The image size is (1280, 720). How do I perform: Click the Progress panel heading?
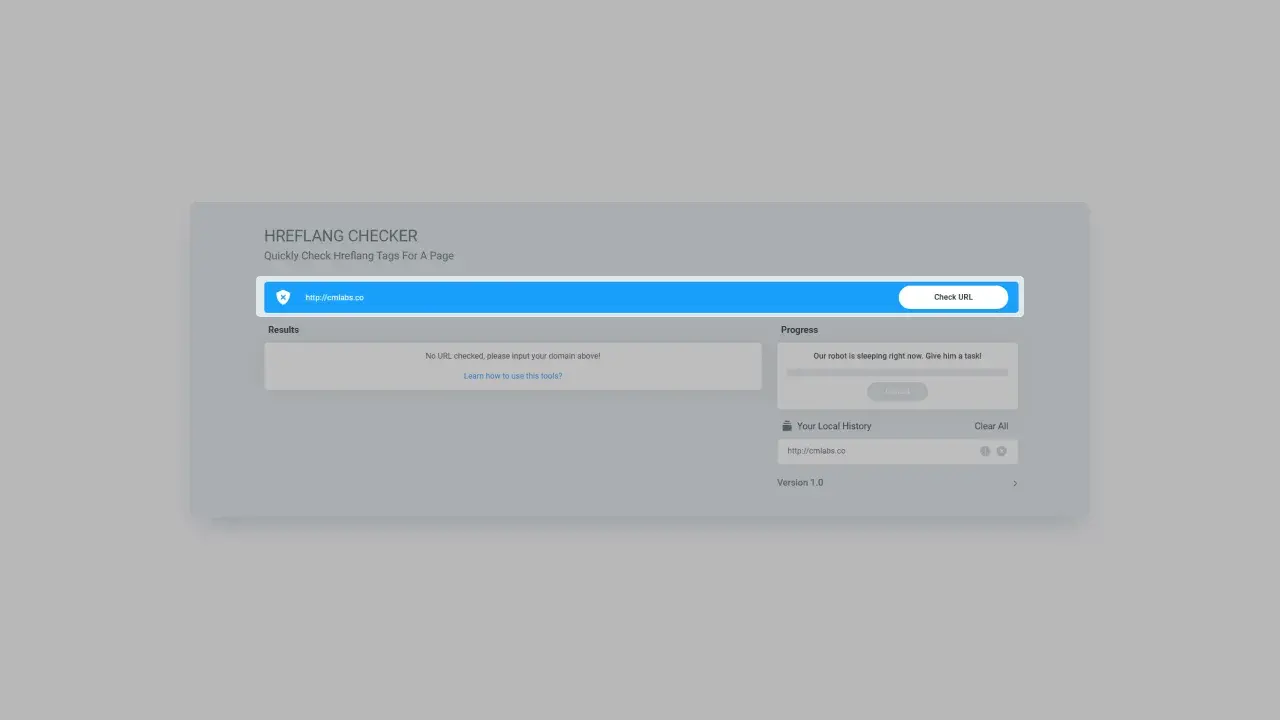point(799,329)
